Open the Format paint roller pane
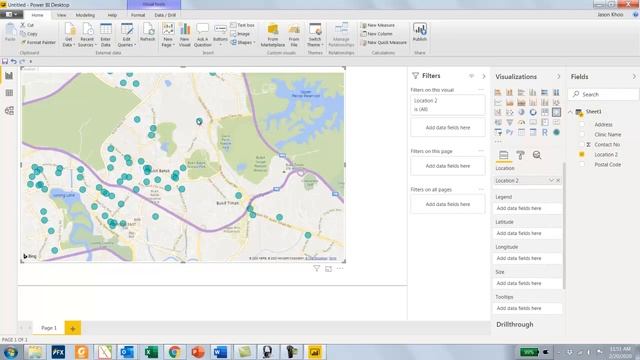The width and height of the screenshot is (640, 360). click(520, 155)
